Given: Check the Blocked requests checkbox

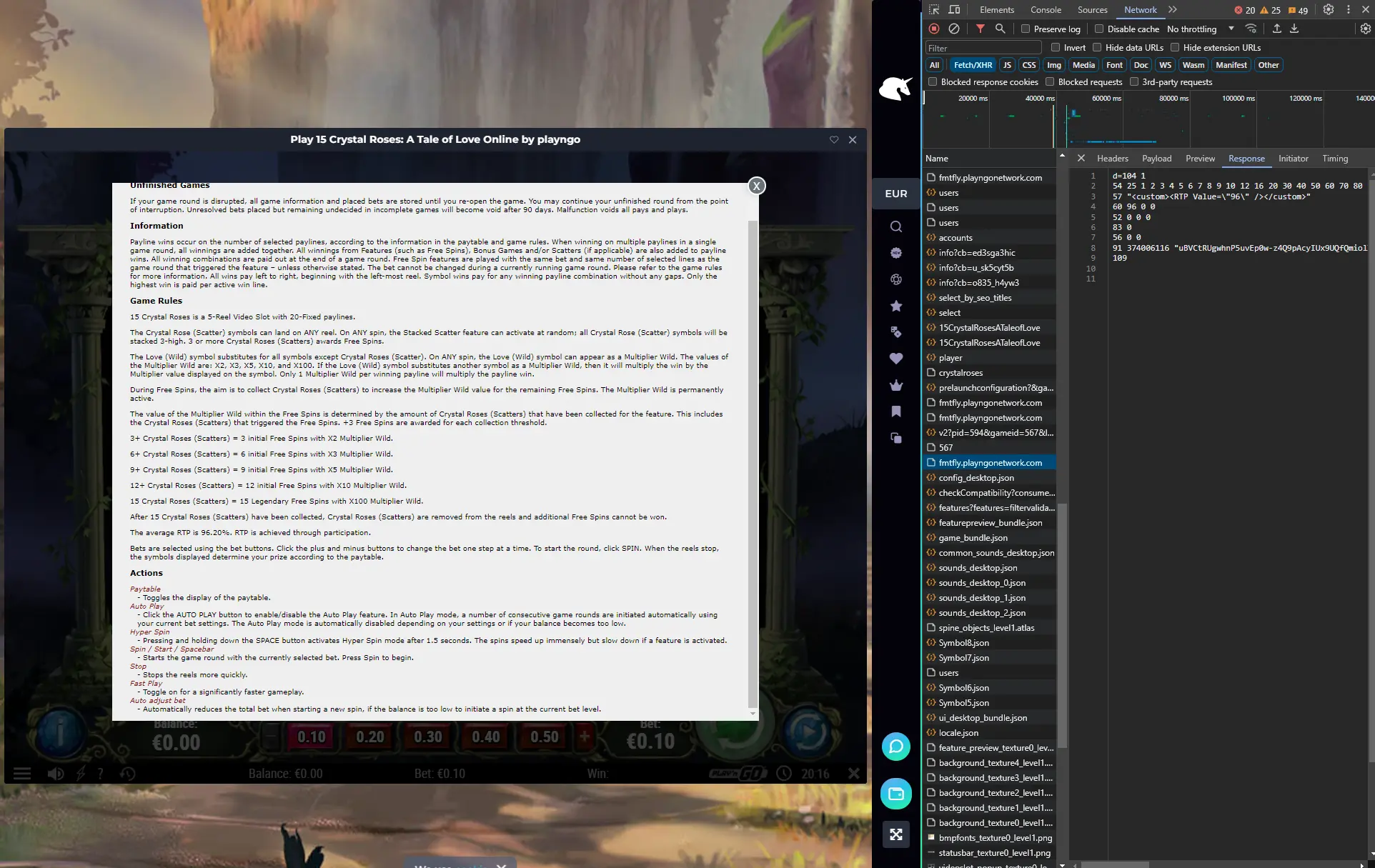Looking at the screenshot, I should pyautogui.click(x=1050, y=81).
